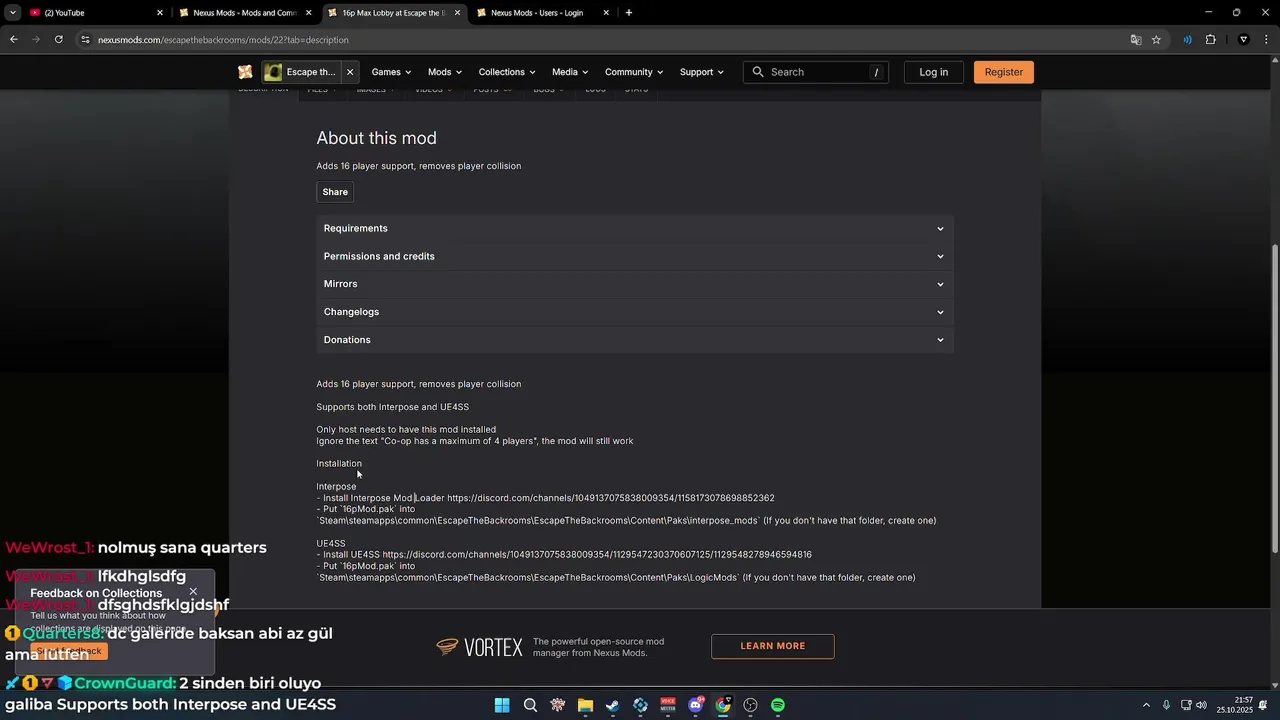1280x720 pixels.
Task: Click the blue sound-wave extension icon
Action: (x=1187, y=40)
